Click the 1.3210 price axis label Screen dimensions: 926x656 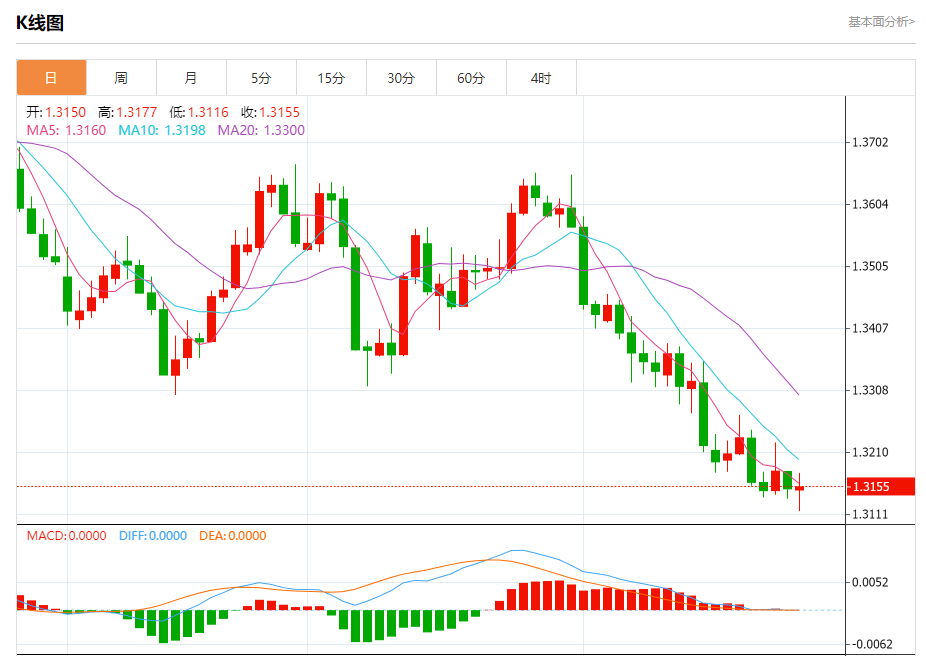click(870, 452)
